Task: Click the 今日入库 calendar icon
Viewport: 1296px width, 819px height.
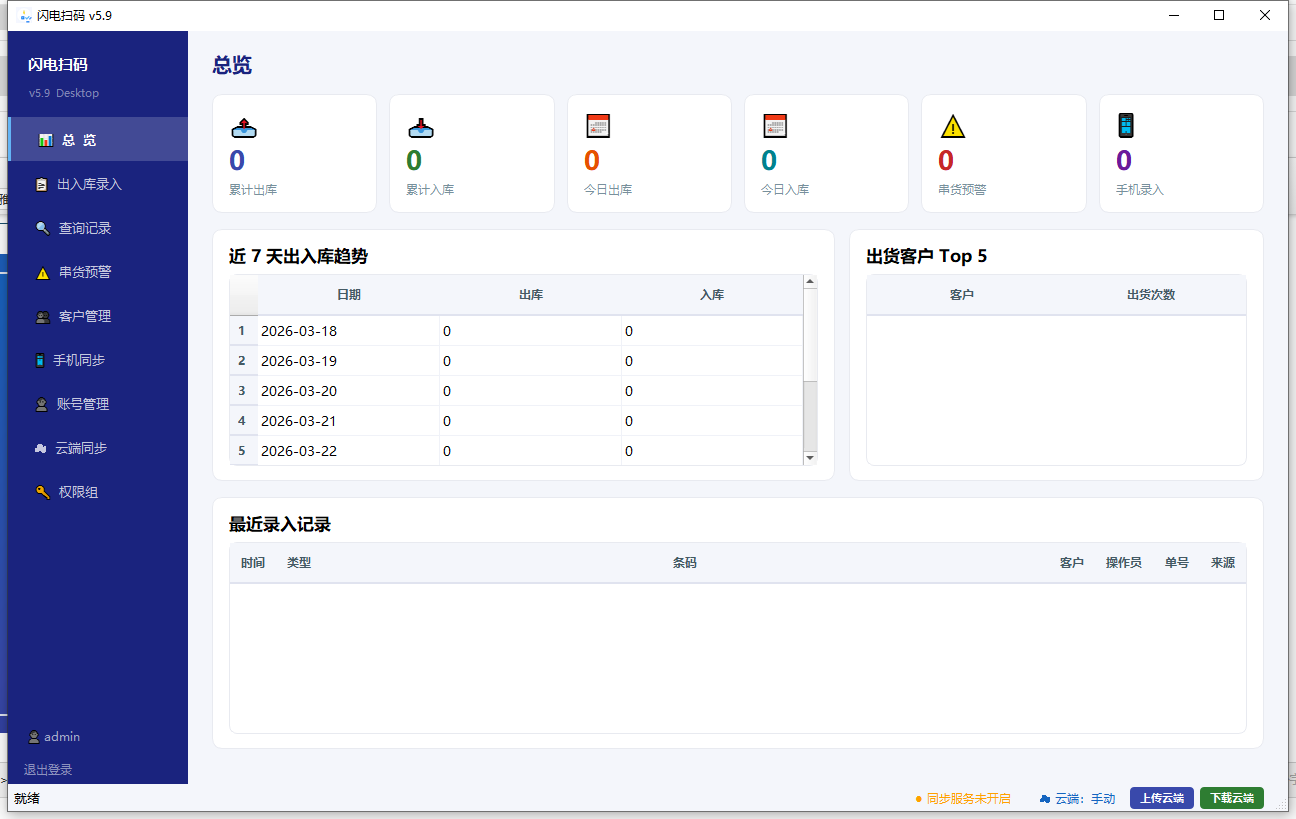Action: click(x=775, y=126)
